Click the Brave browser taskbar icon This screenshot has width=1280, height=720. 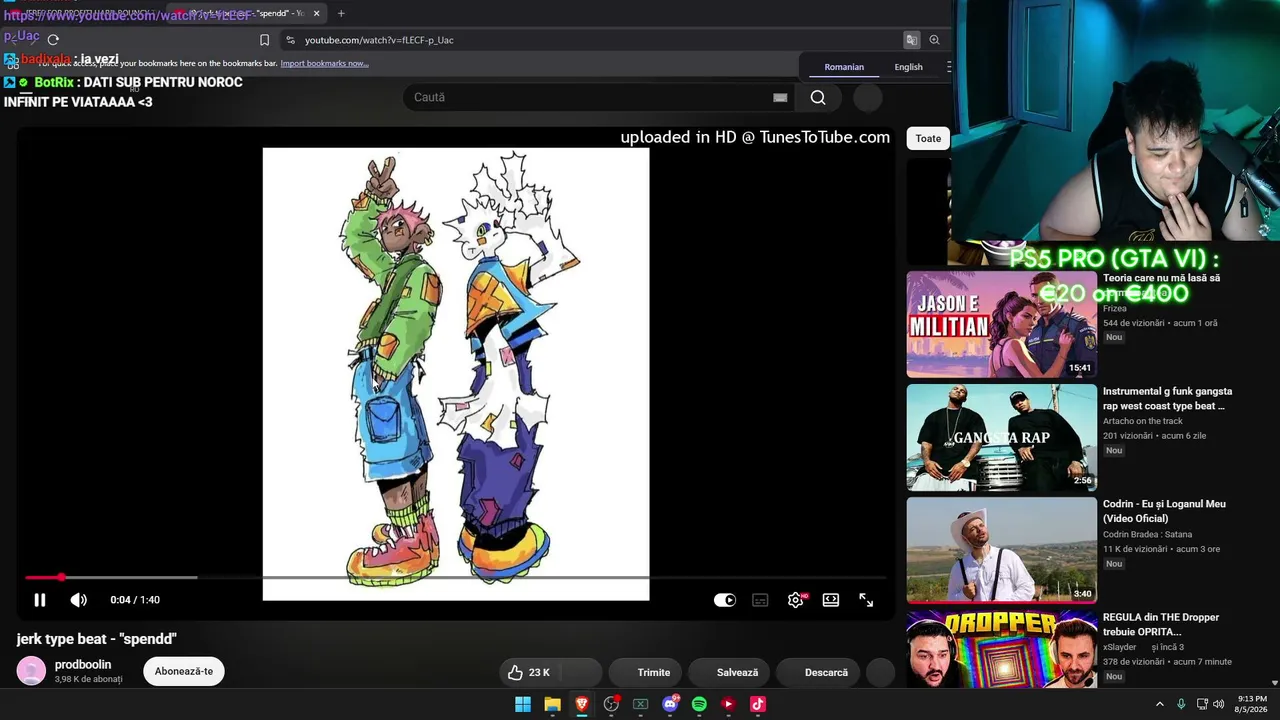[582, 704]
